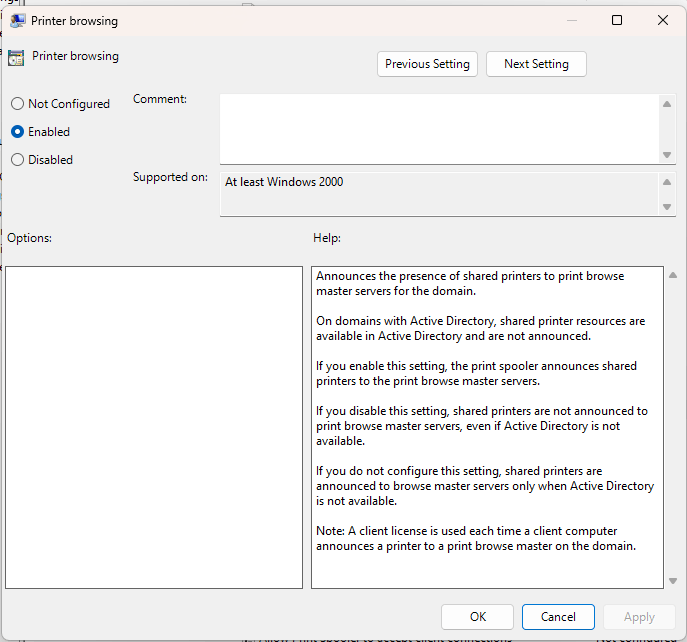Go to Previous Setting
The width and height of the screenshot is (687, 642).
click(x=427, y=64)
